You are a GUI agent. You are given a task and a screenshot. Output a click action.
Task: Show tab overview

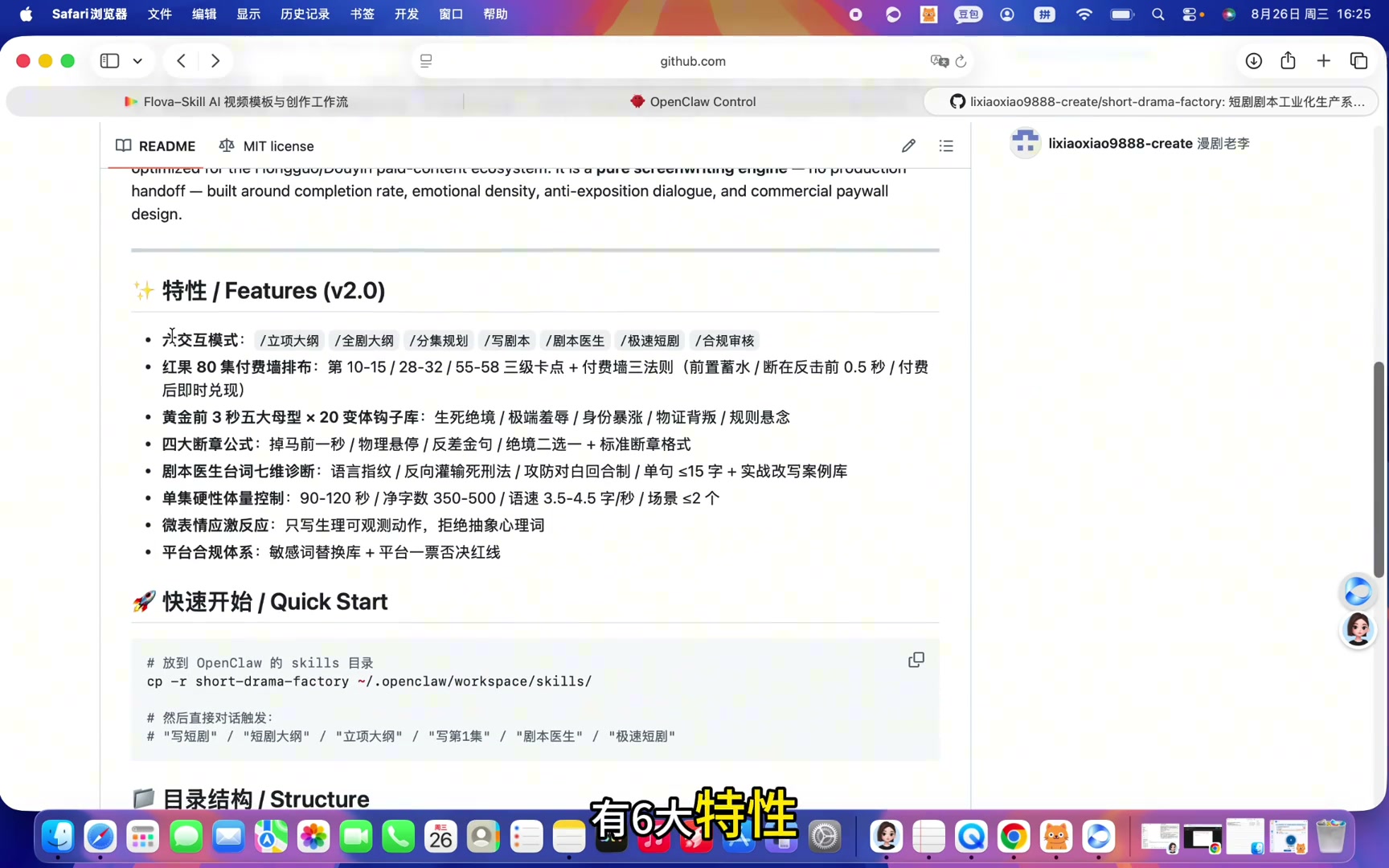tap(1359, 61)
